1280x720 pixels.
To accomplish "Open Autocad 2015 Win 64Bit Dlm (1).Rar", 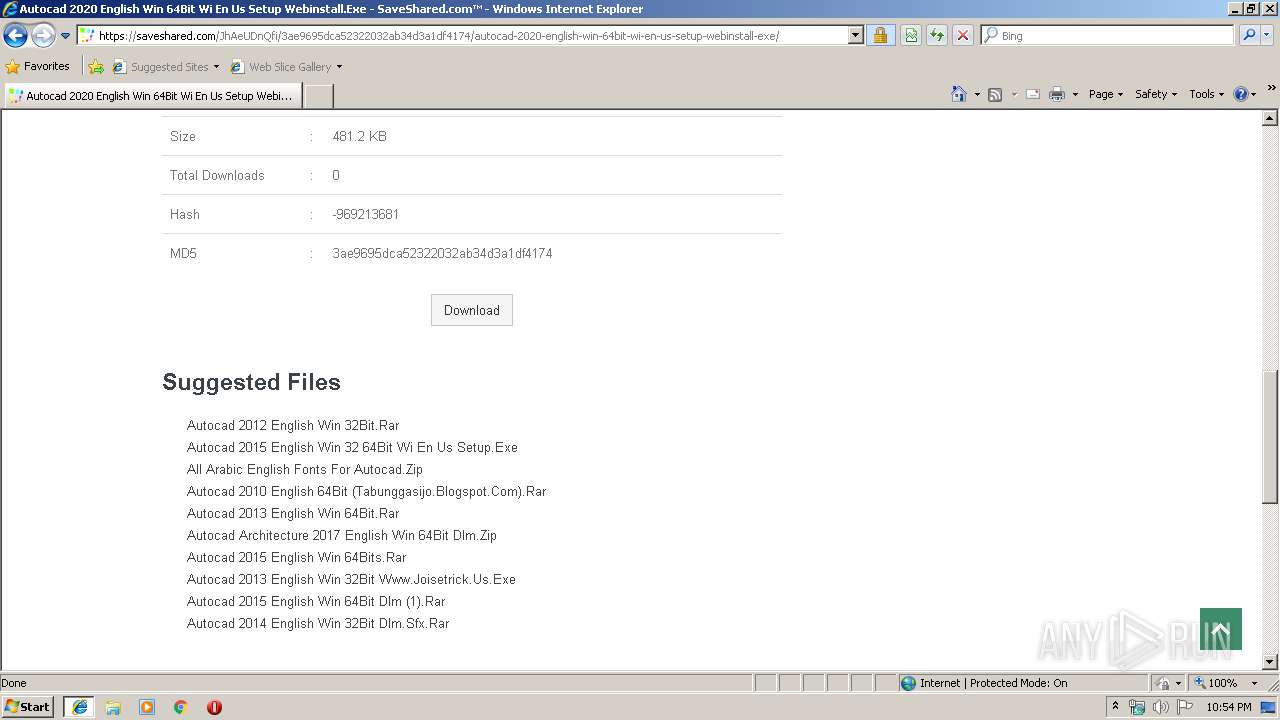I will pos(316,601).
